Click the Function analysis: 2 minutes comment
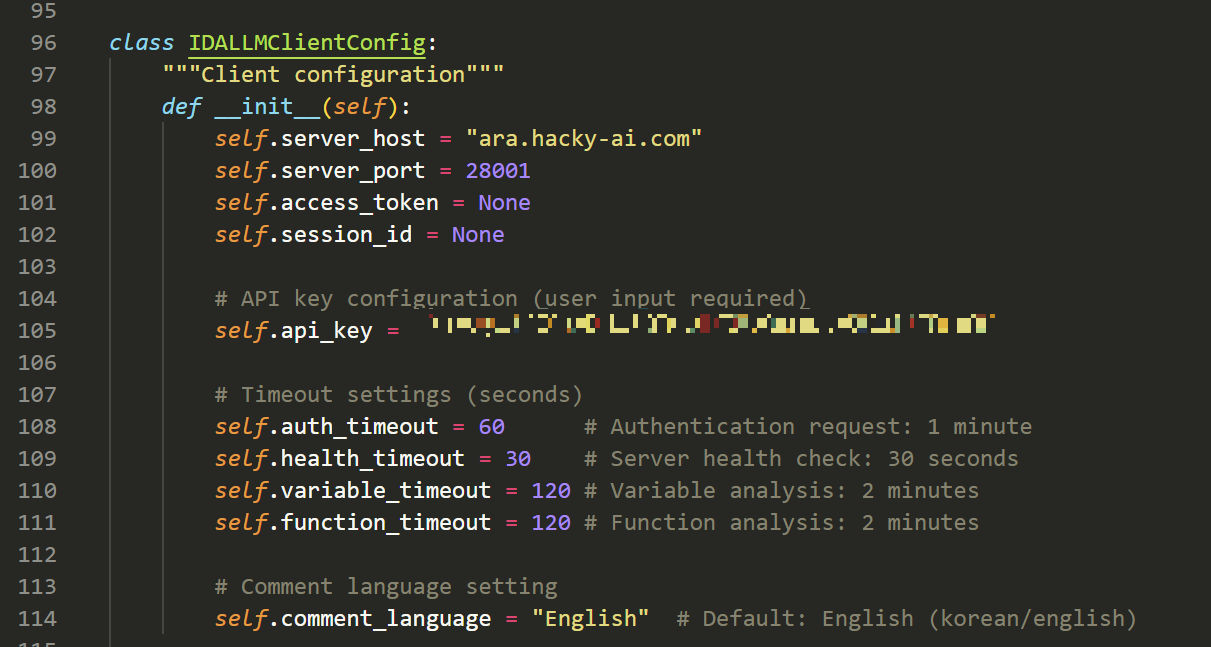 click(794, 523)
